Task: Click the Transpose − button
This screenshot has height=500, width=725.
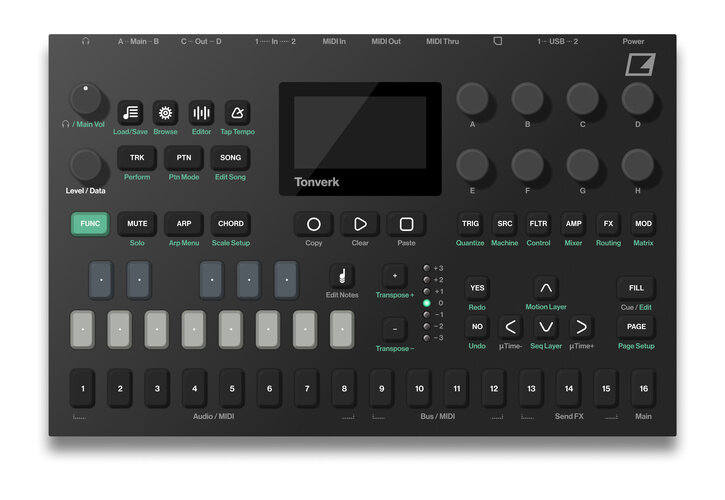Action: 395,329
